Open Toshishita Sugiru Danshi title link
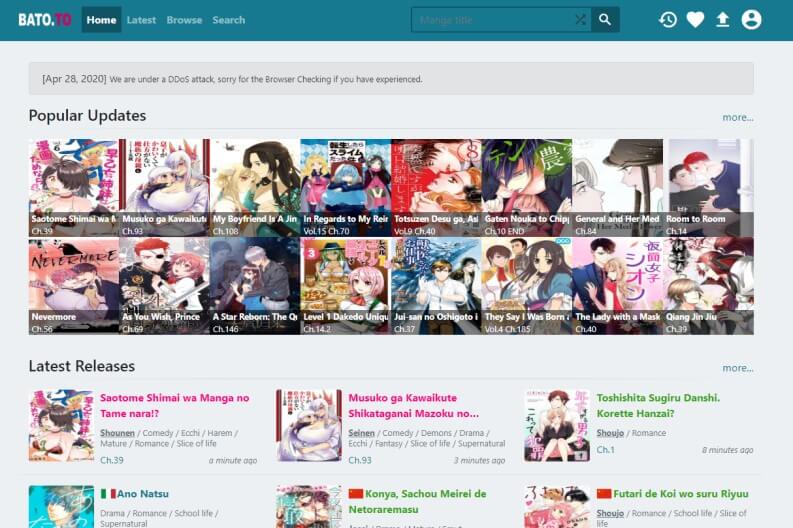Screen dimensions: 793x528 tap(658, 406)
